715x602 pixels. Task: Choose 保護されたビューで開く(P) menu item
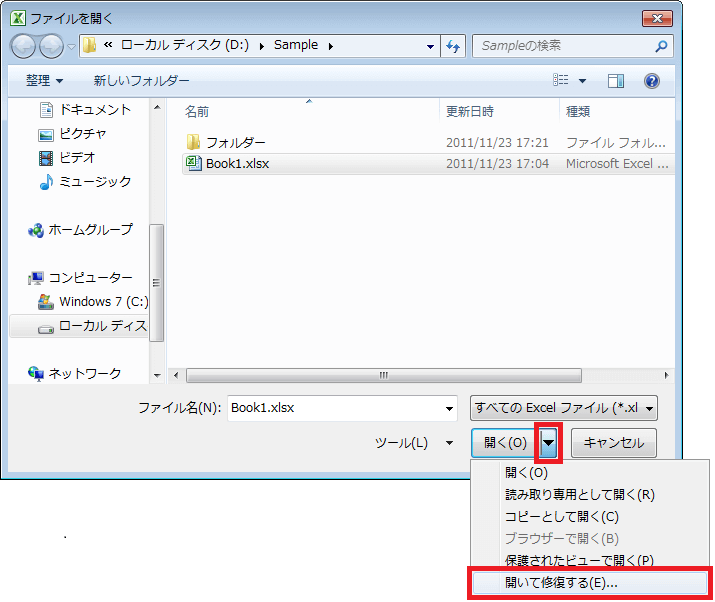click(590, 560)
